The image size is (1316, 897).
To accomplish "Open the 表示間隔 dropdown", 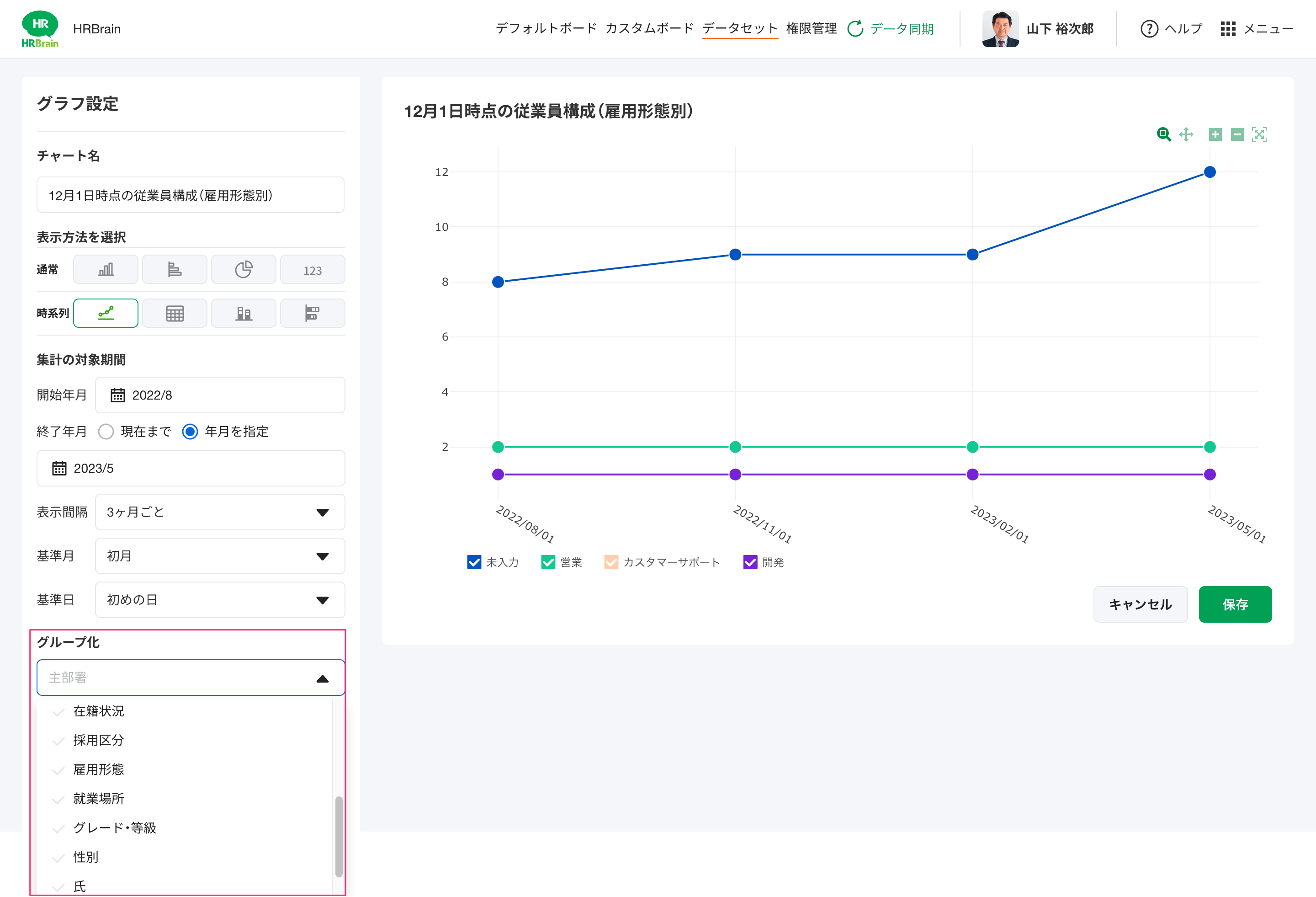I will click(220, 512).
